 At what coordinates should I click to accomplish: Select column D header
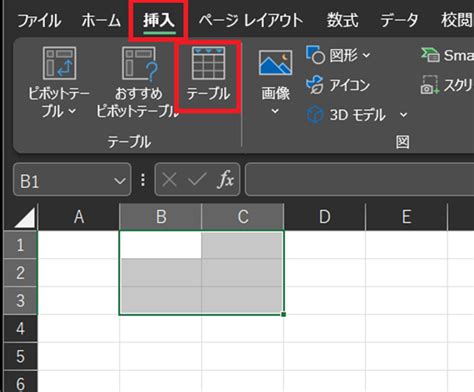click(325, 217)
